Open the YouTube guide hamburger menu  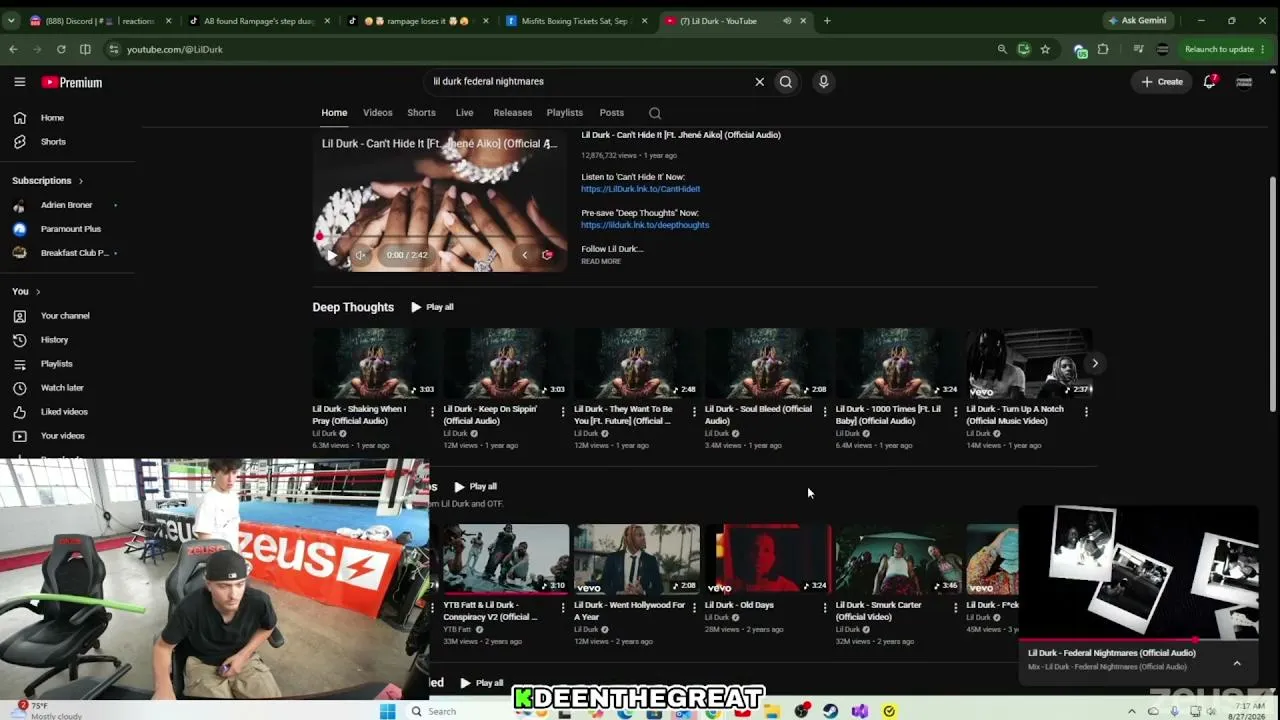pos(20,82)
